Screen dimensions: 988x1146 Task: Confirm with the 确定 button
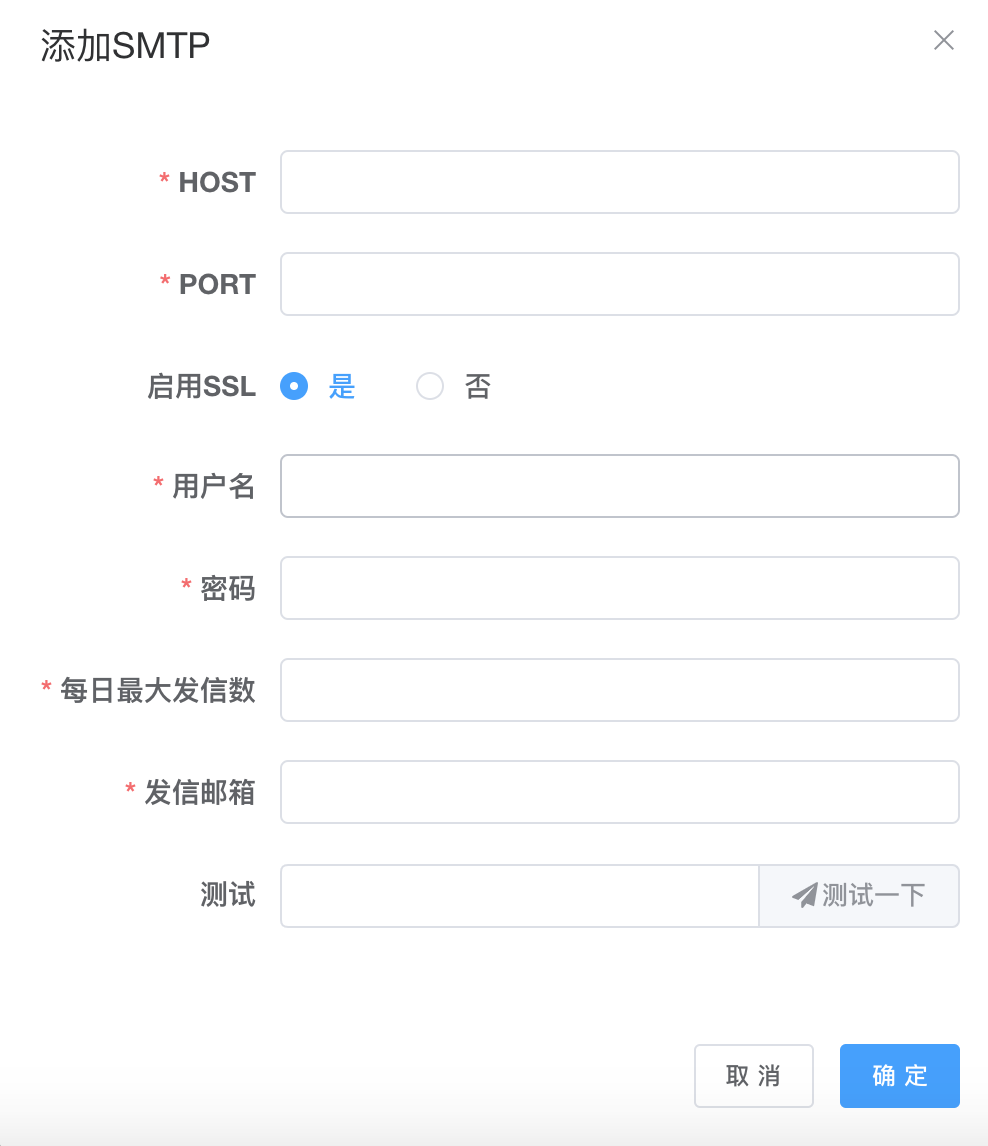tap(900, 1076)
